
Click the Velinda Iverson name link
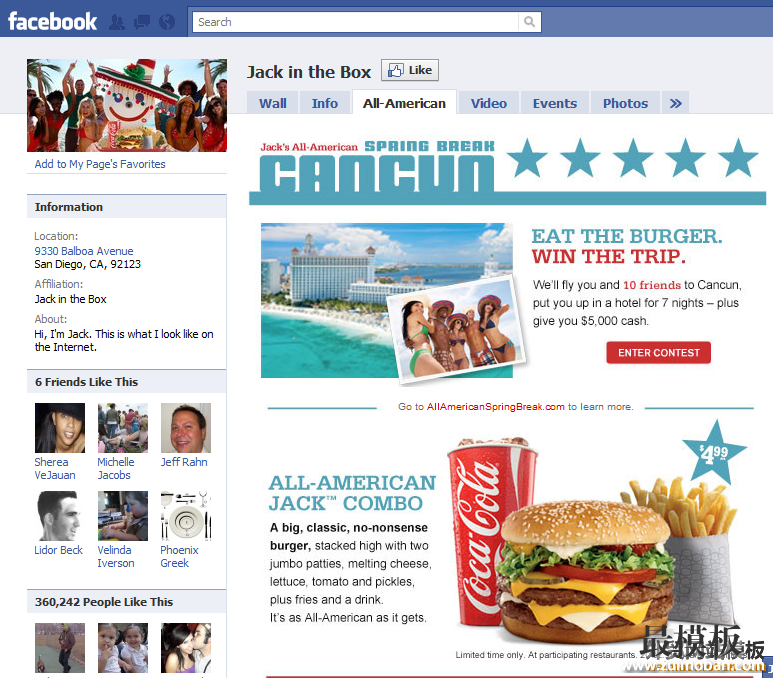[116, 557]
